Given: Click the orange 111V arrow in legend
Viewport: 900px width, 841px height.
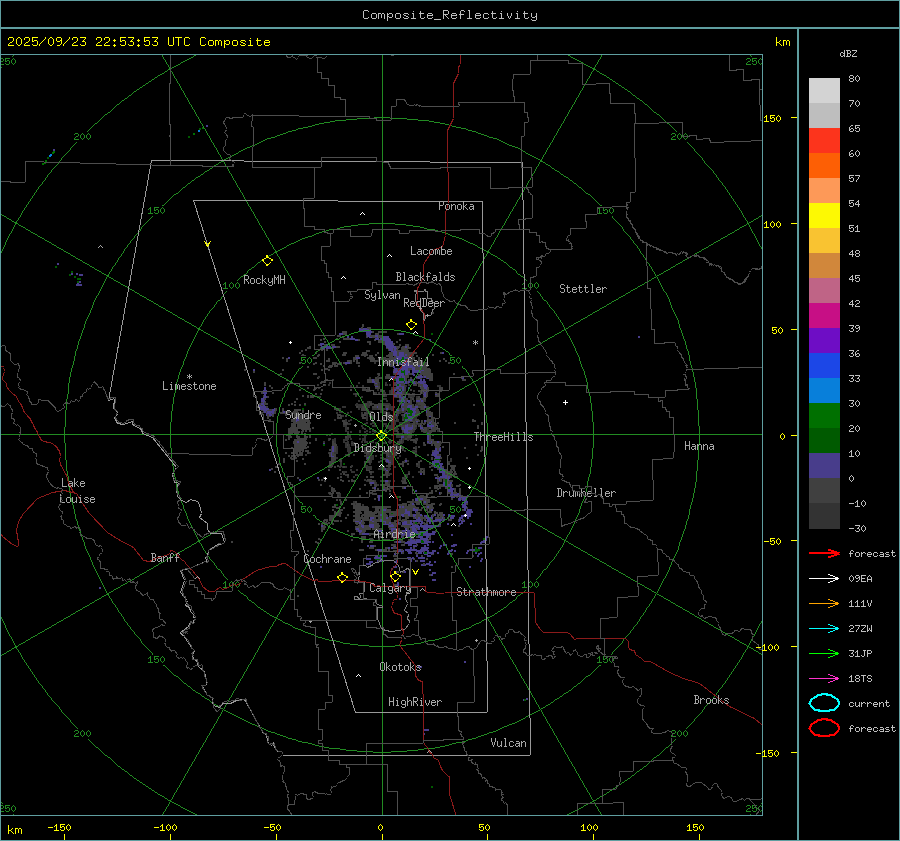Looking at the screenshot, I should point(823,603).
